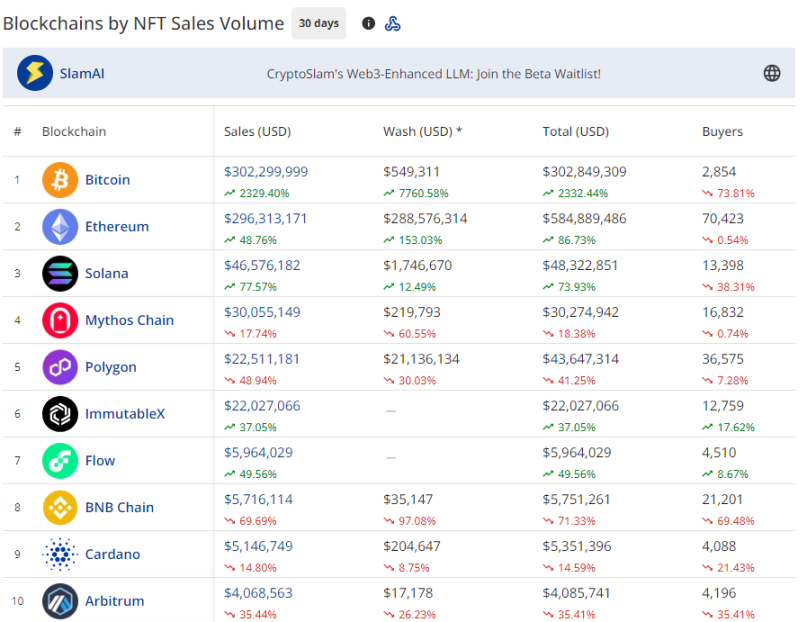Image resolution: width=807 pixels, height=622 pixels.
Task: Click the Mythos Chain logo icon
Action: (x=59, y=320)
